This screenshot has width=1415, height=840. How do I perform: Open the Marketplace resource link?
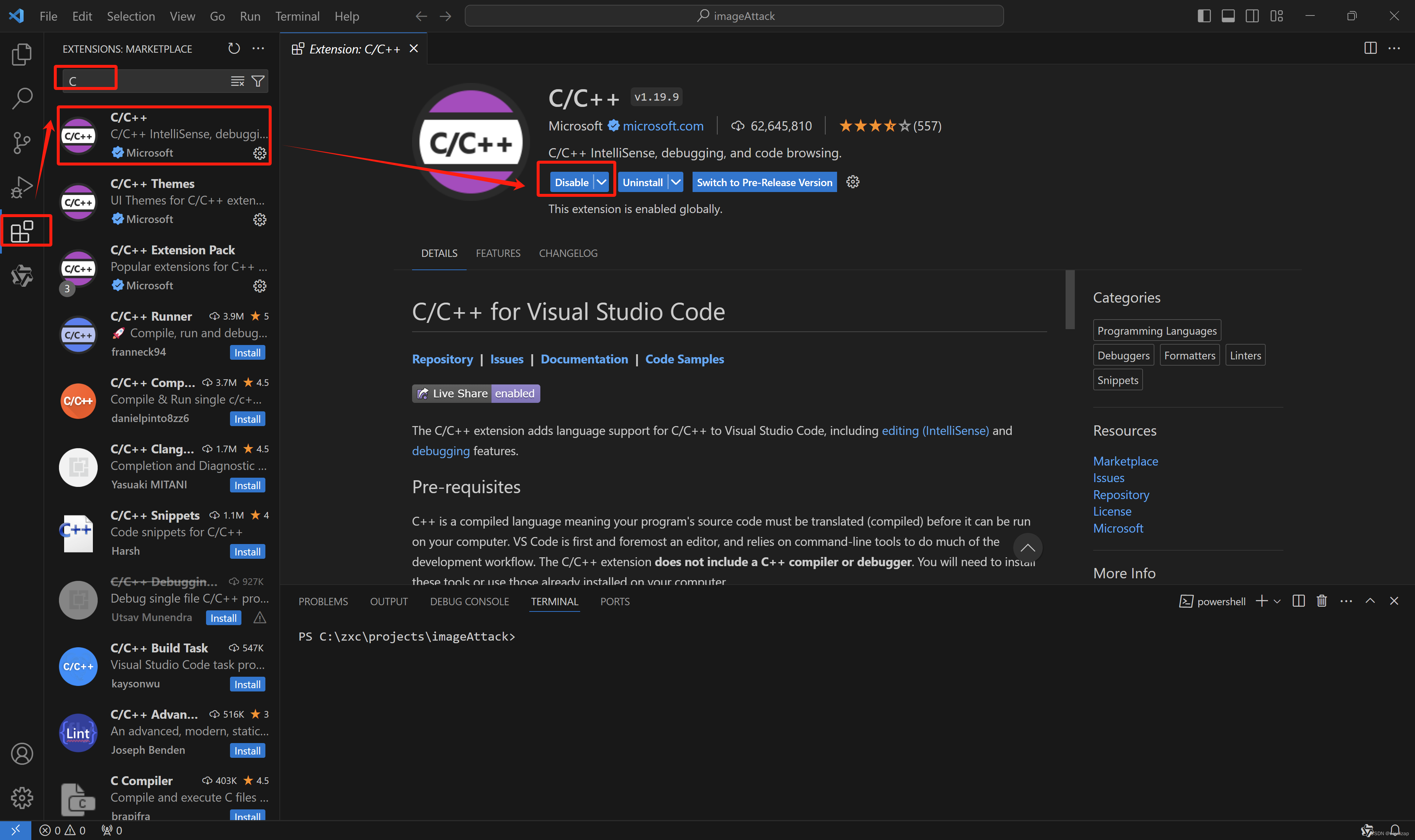[x=1125, y=461]
